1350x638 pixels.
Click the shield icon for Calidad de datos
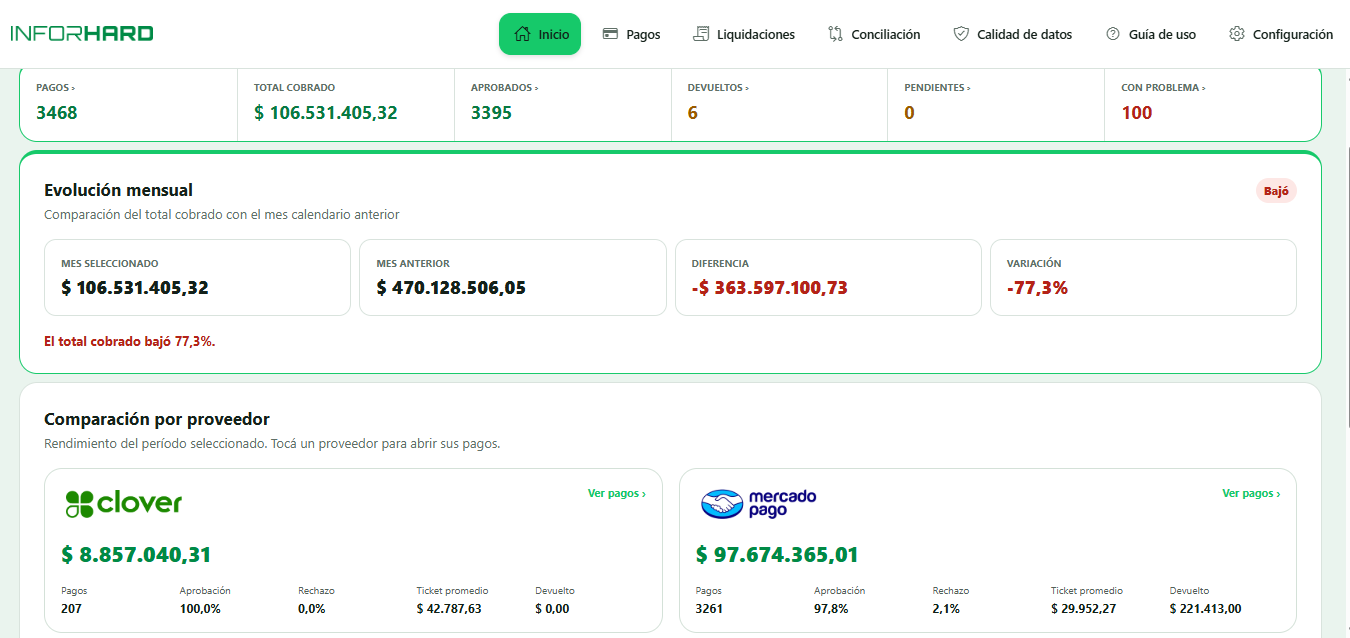pos(961,34)
